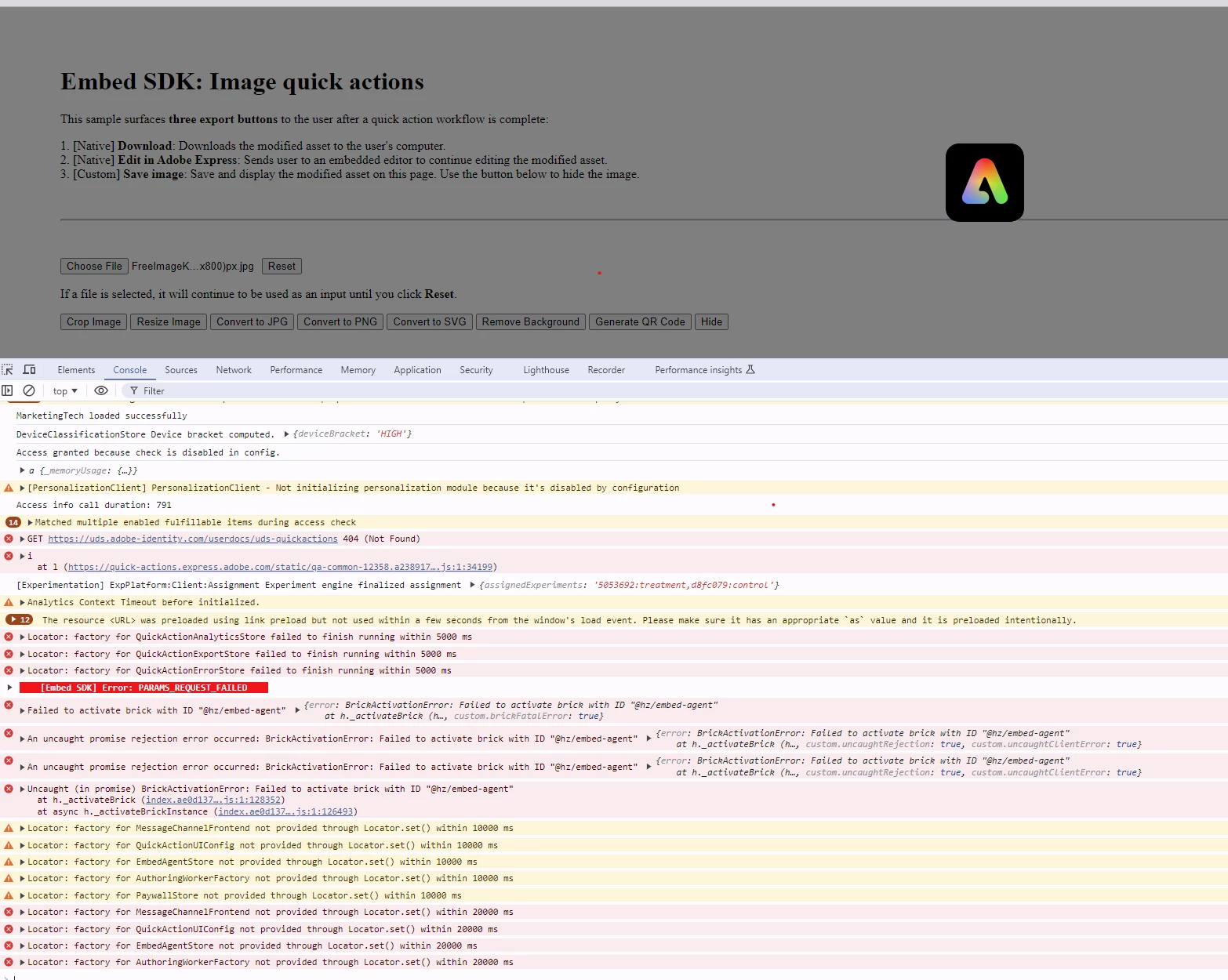Click the Resize Image button
The height and width of the screenshot is (980, 1228).
coord(169,322)
